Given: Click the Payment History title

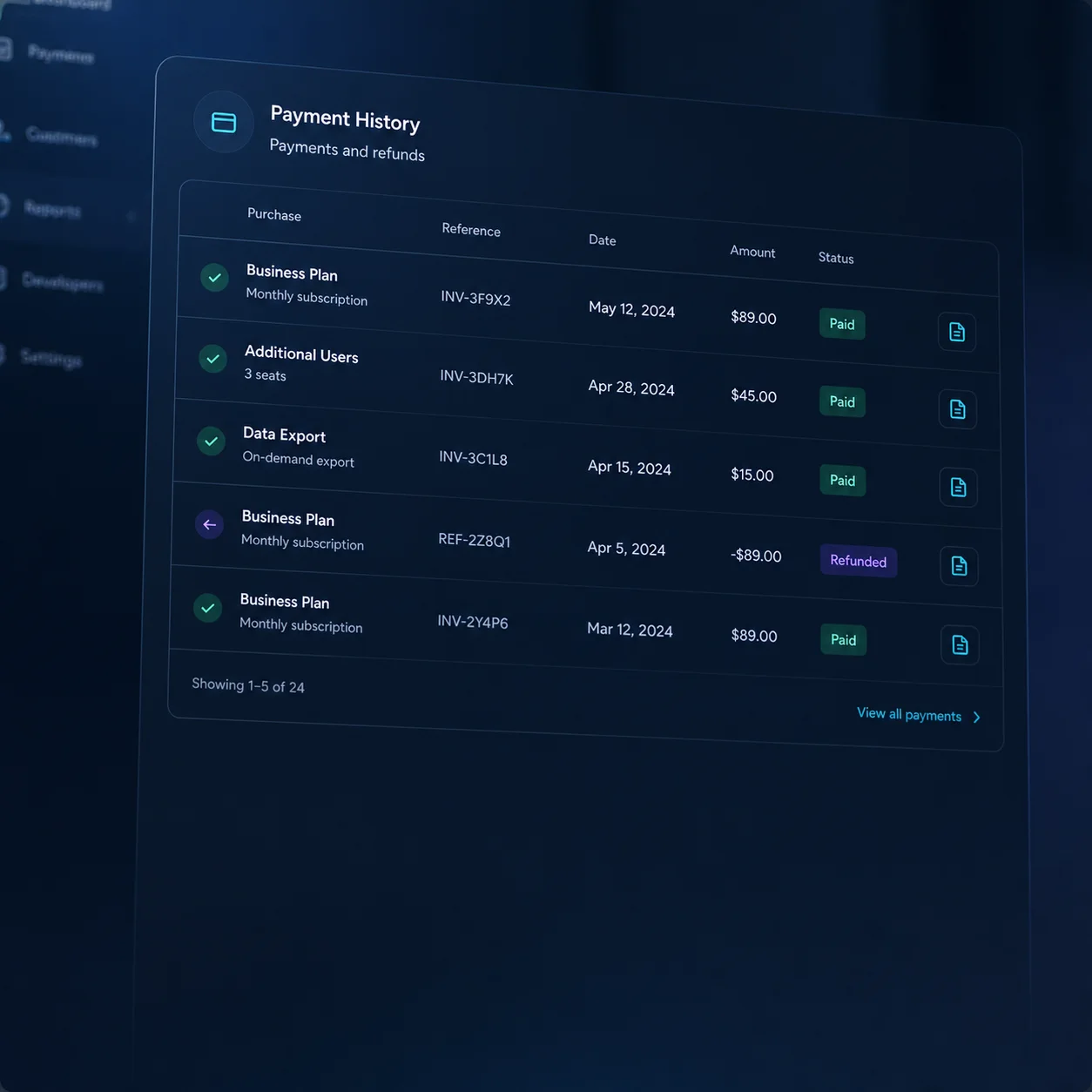Looking at the screenshot, I should pyautogui.click(x=345, y=118).
